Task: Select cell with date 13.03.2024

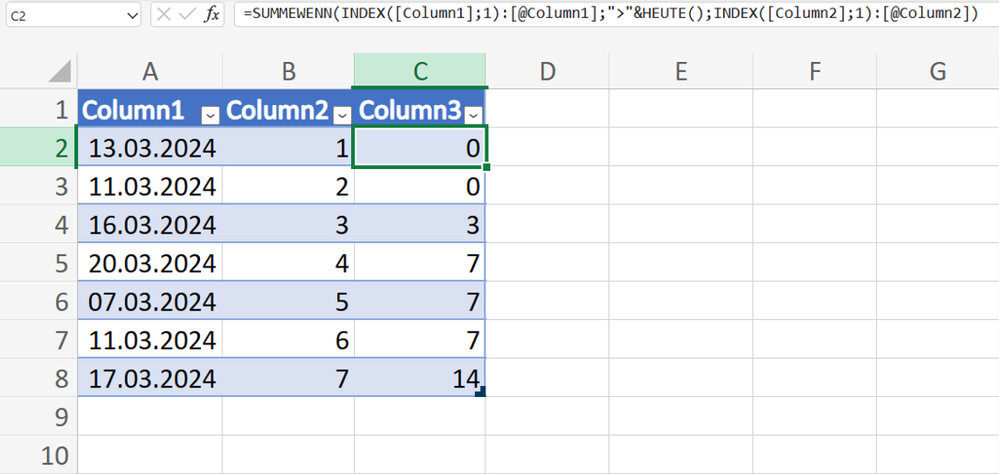Action: point(150,147)
